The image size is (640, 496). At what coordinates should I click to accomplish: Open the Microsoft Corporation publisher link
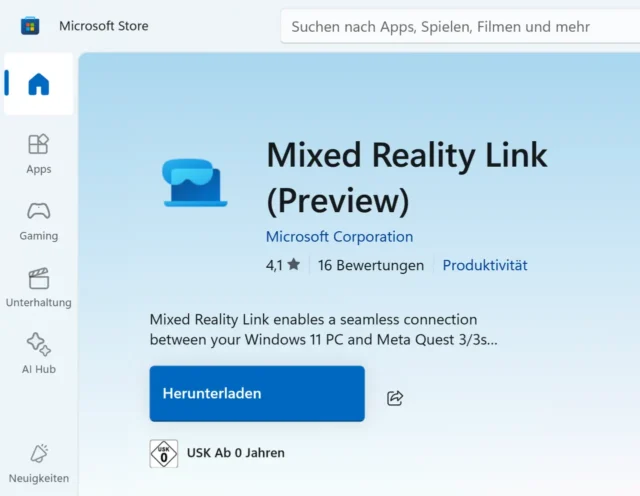click(339, 237)
